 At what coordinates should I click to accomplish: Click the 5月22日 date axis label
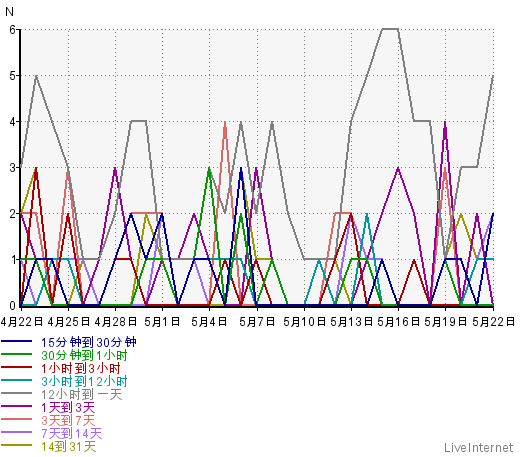[x=494, y=322]
